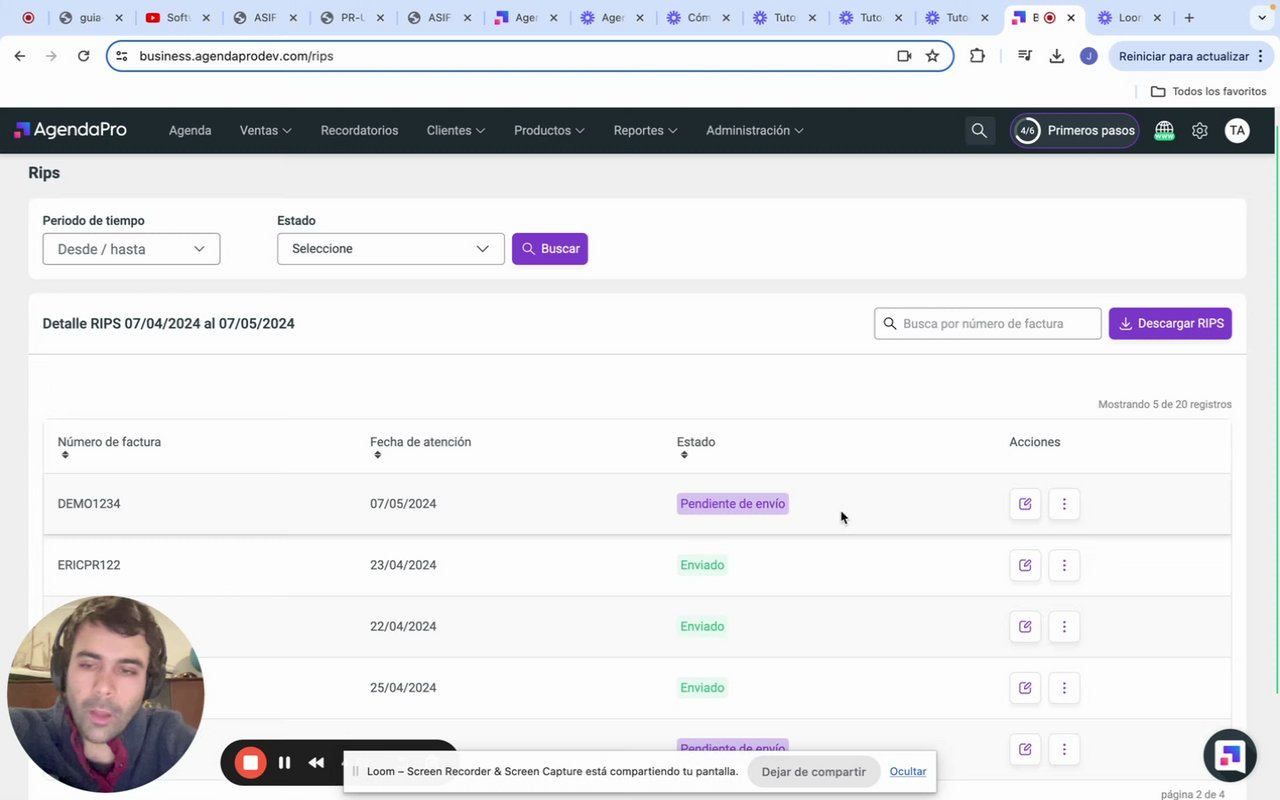Open the media controls icon in the browser toolbar
This screenshot has height=800, width=1280.
(1024, 56)
